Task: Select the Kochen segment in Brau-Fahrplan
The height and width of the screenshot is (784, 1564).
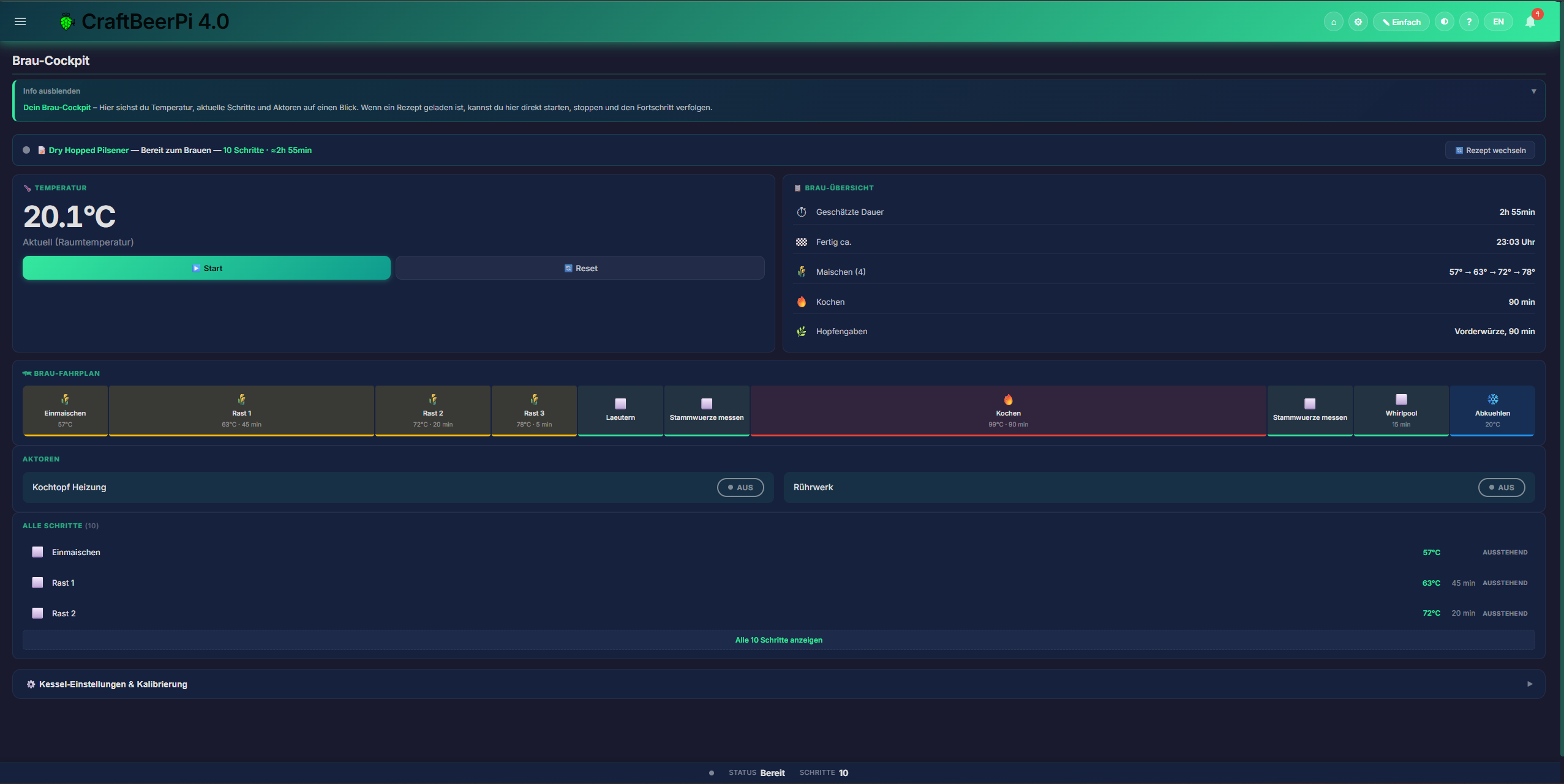Action: coord(1007,411)
